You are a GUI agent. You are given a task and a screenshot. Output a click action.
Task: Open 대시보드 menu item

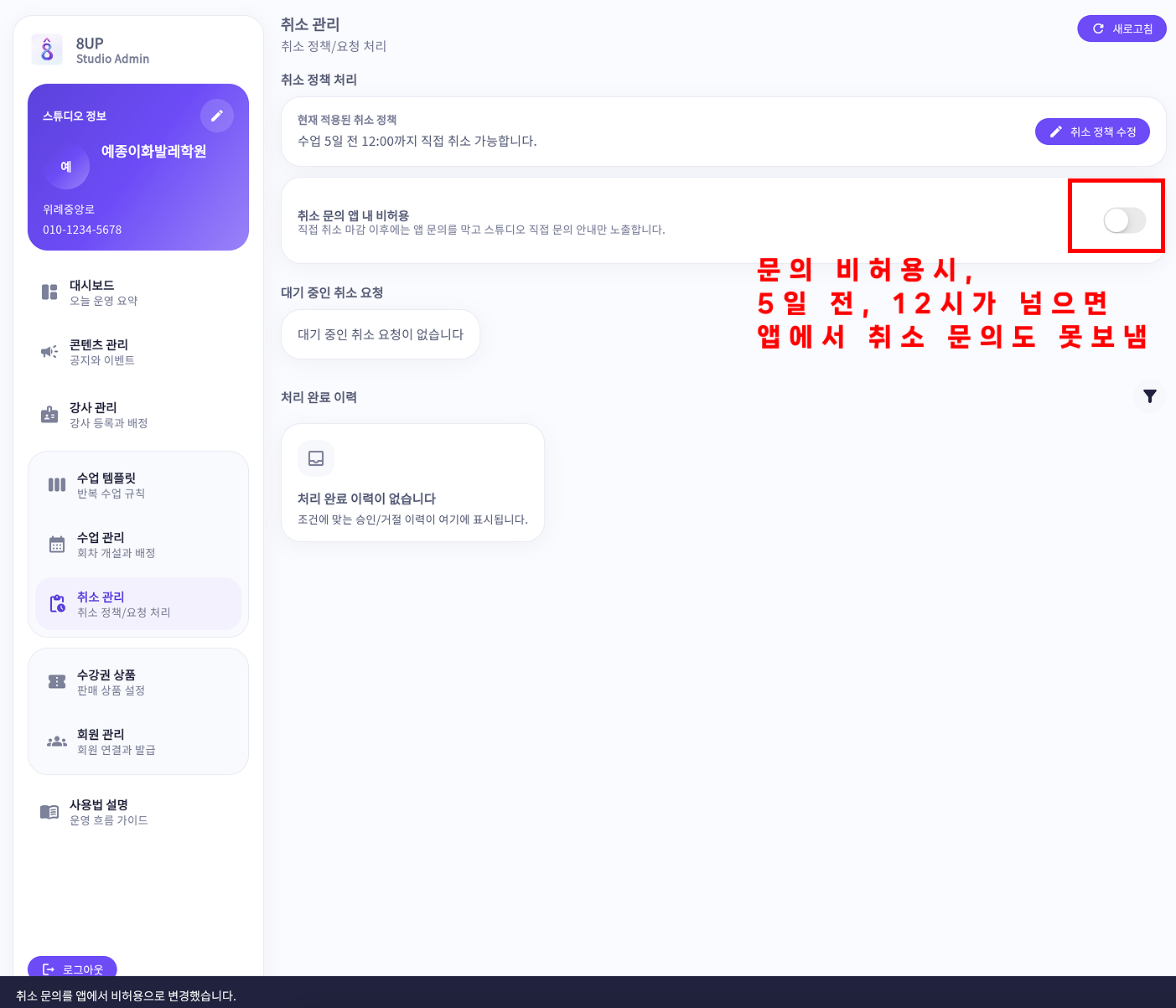pyautogui.click(x=138, y=292)
